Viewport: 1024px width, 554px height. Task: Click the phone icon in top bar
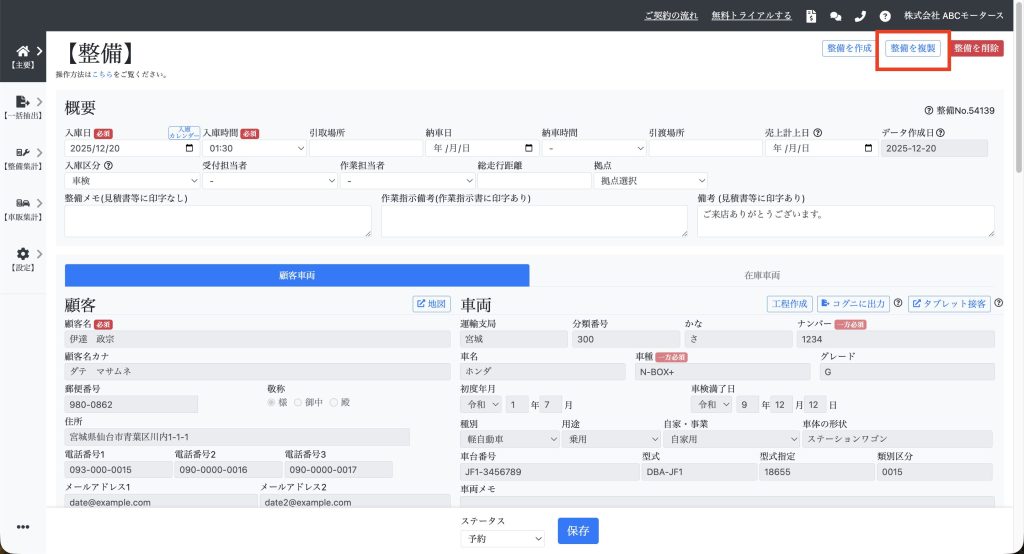860,16
